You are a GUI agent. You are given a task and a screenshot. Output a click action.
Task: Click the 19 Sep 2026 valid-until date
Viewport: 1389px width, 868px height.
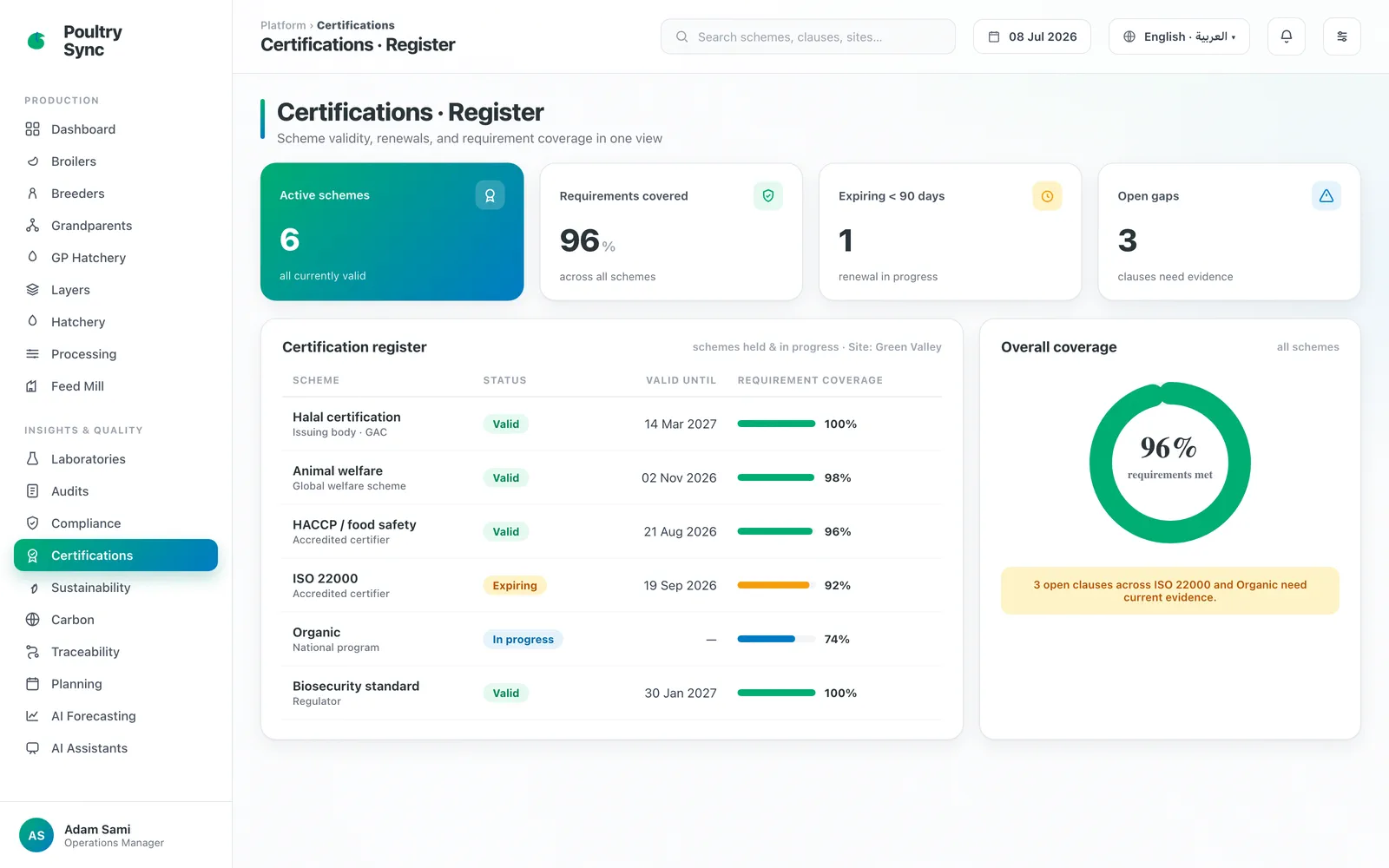[680, 586]
